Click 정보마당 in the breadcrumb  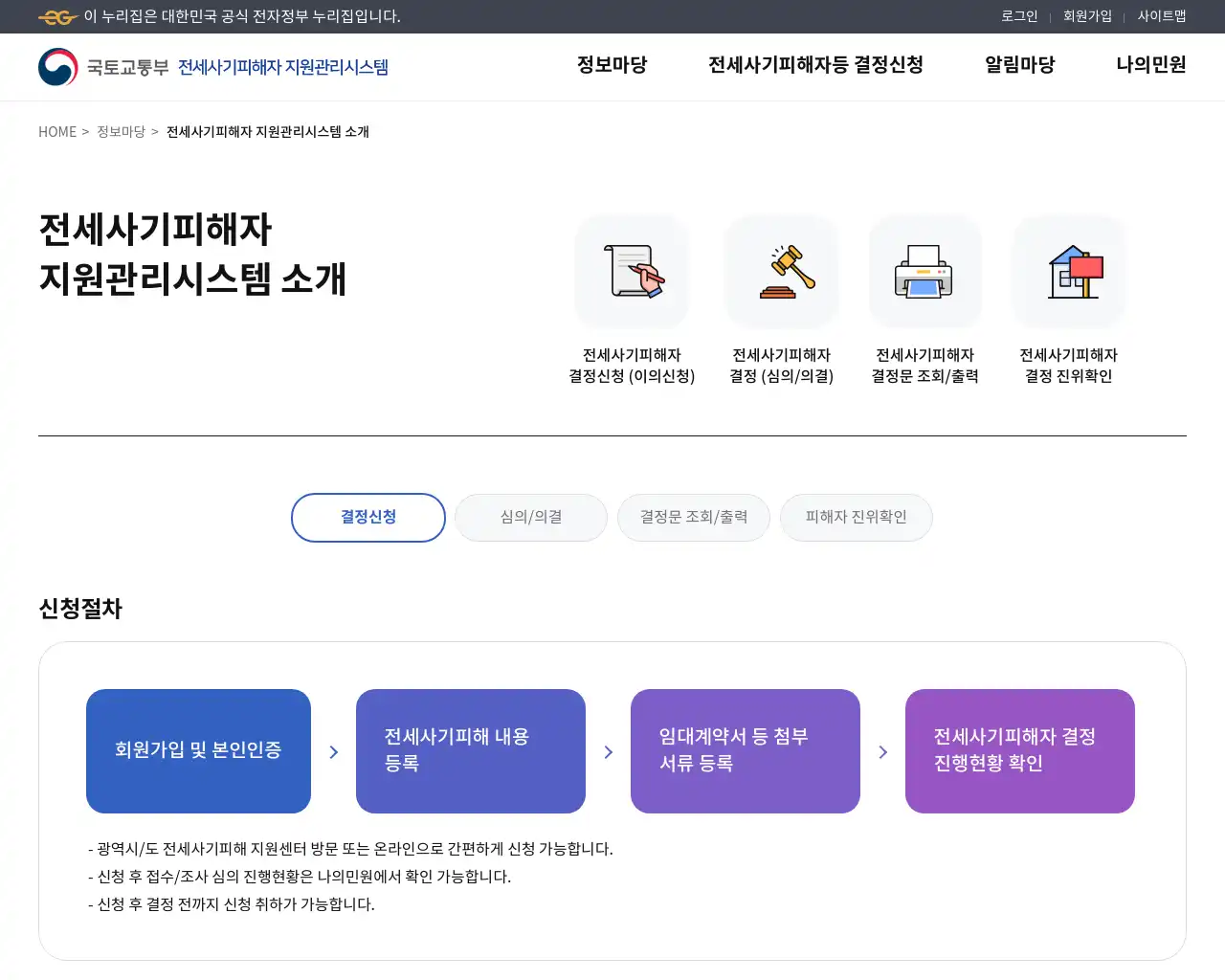coord(121,132)
